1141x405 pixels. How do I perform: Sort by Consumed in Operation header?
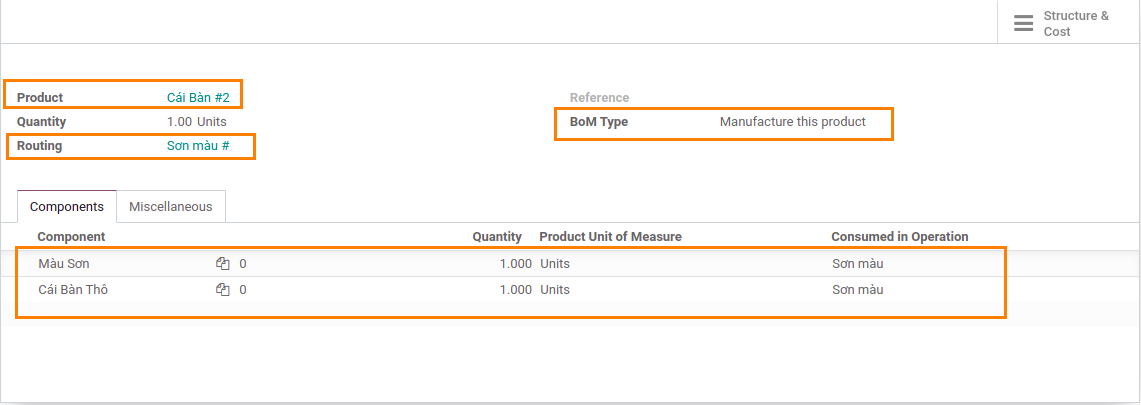click(x=899, y=237)
